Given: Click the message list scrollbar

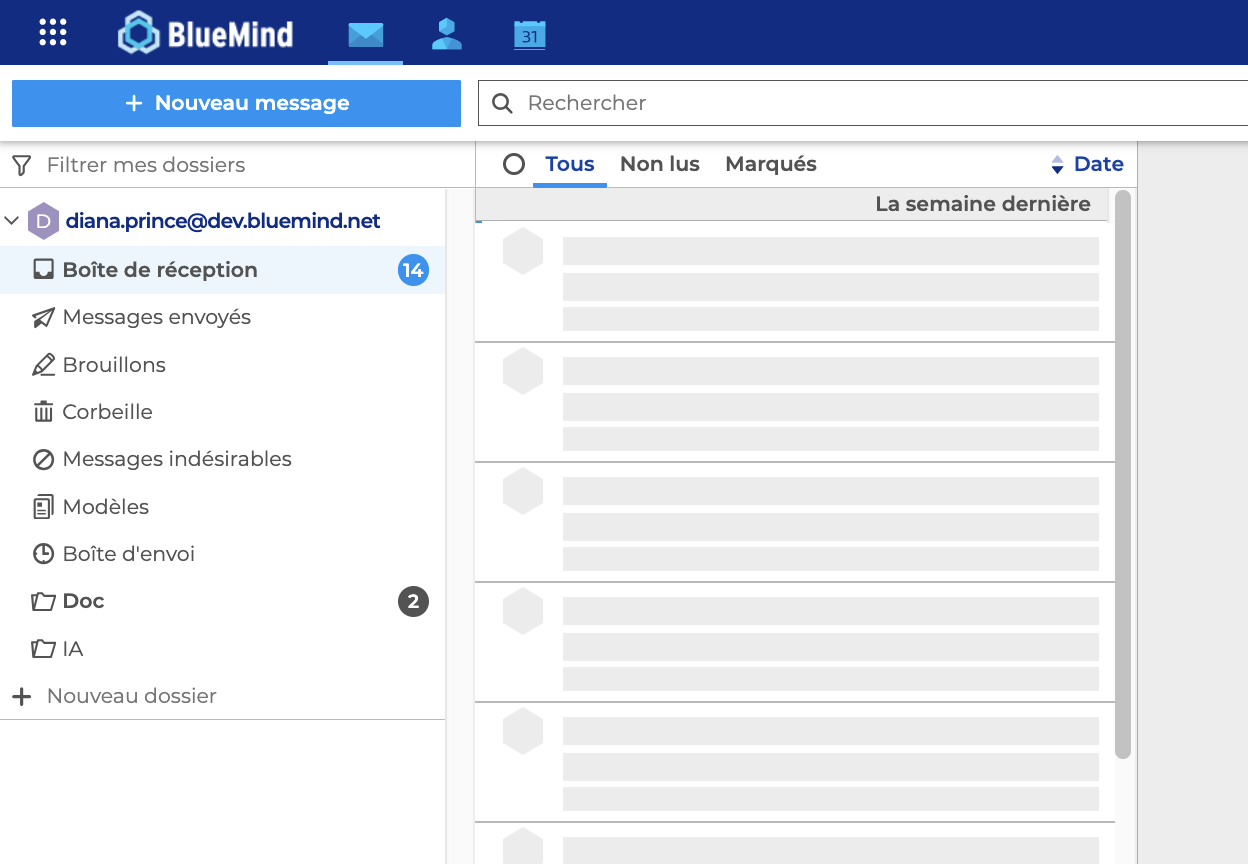Looking at the screenshot, I should pyautogui.click(x=1122, y=470).
